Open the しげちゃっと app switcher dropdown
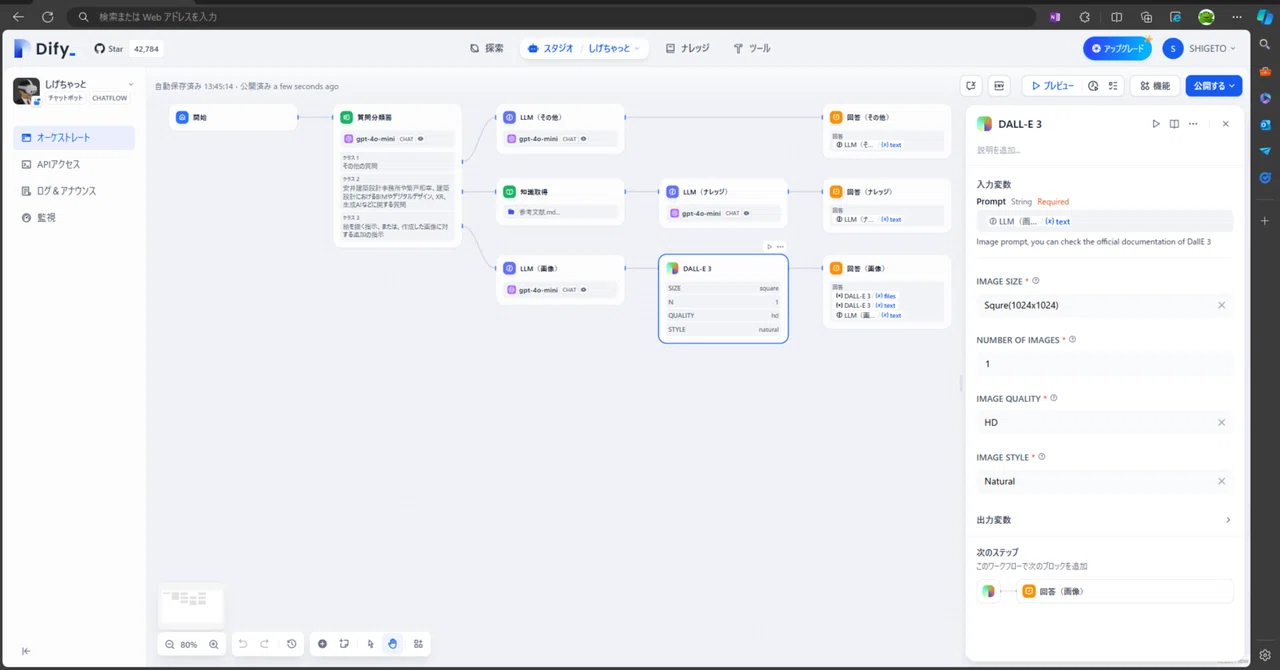The image size is (1280, 670). [616, 48]
